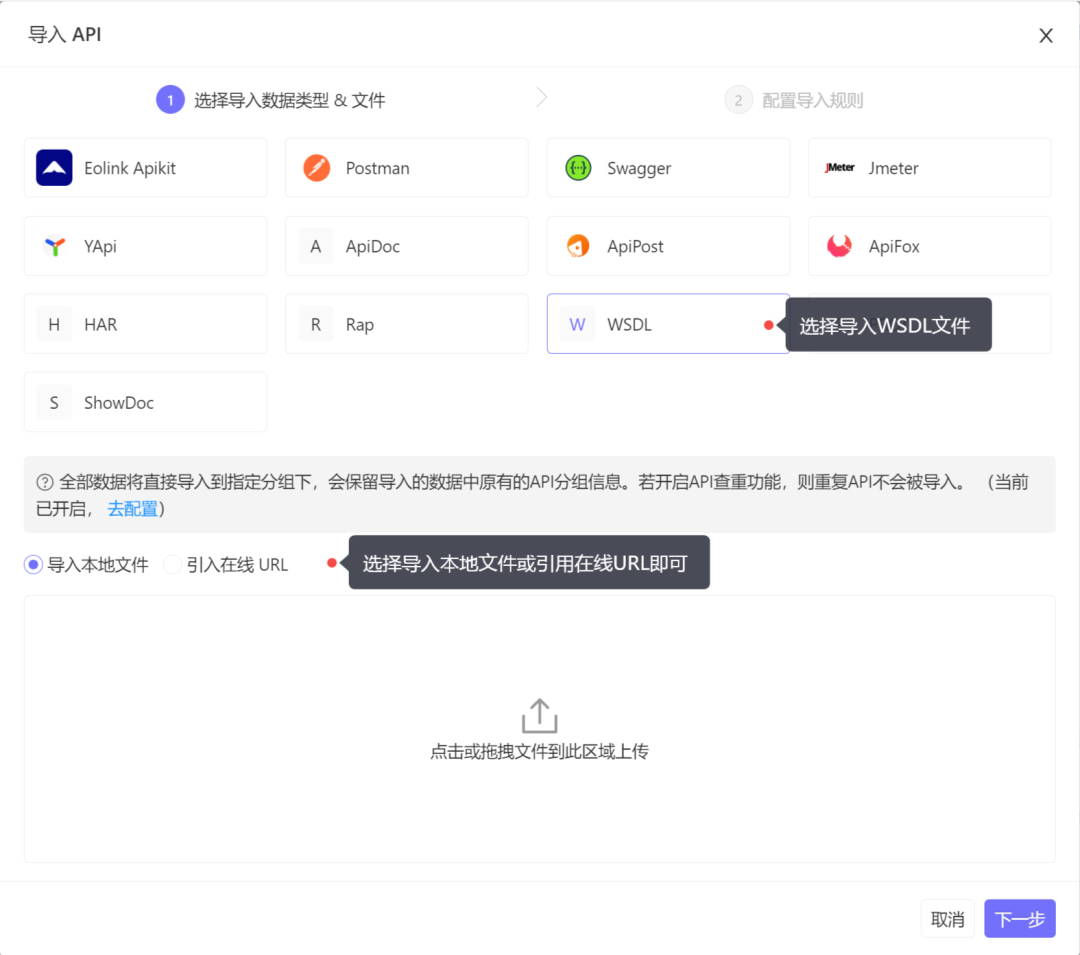Choose the Jmeter import type
The image size is (1080, 955).
click(930, 168)
